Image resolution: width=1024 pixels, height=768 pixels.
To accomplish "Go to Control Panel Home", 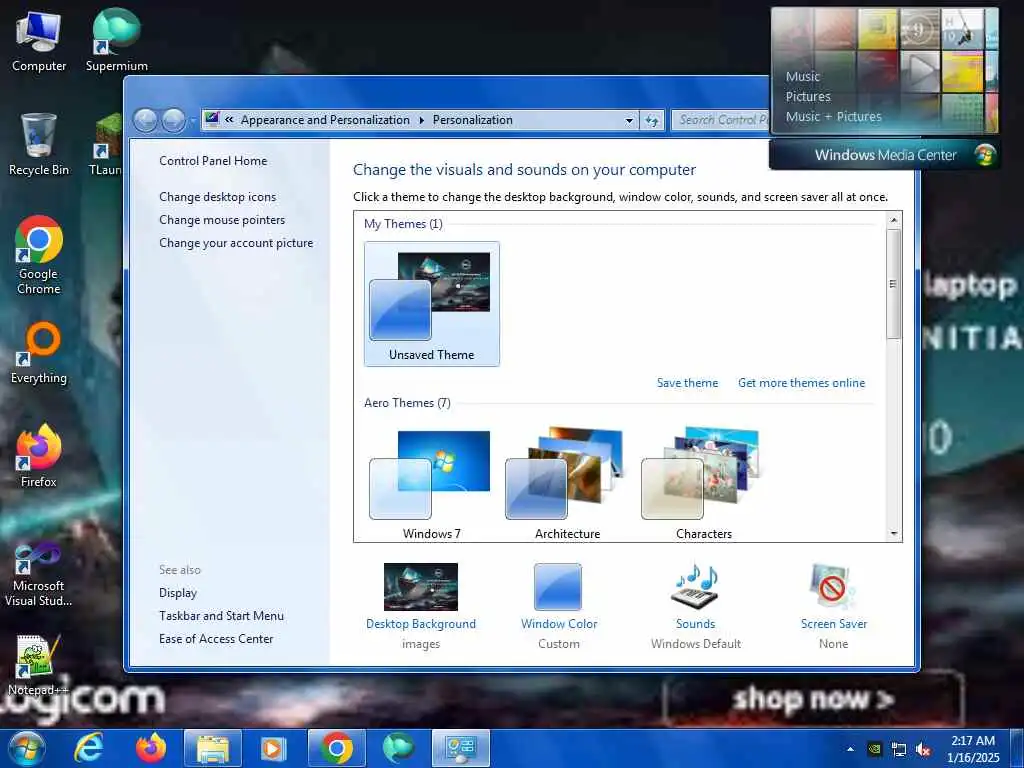I will (213, 161).
